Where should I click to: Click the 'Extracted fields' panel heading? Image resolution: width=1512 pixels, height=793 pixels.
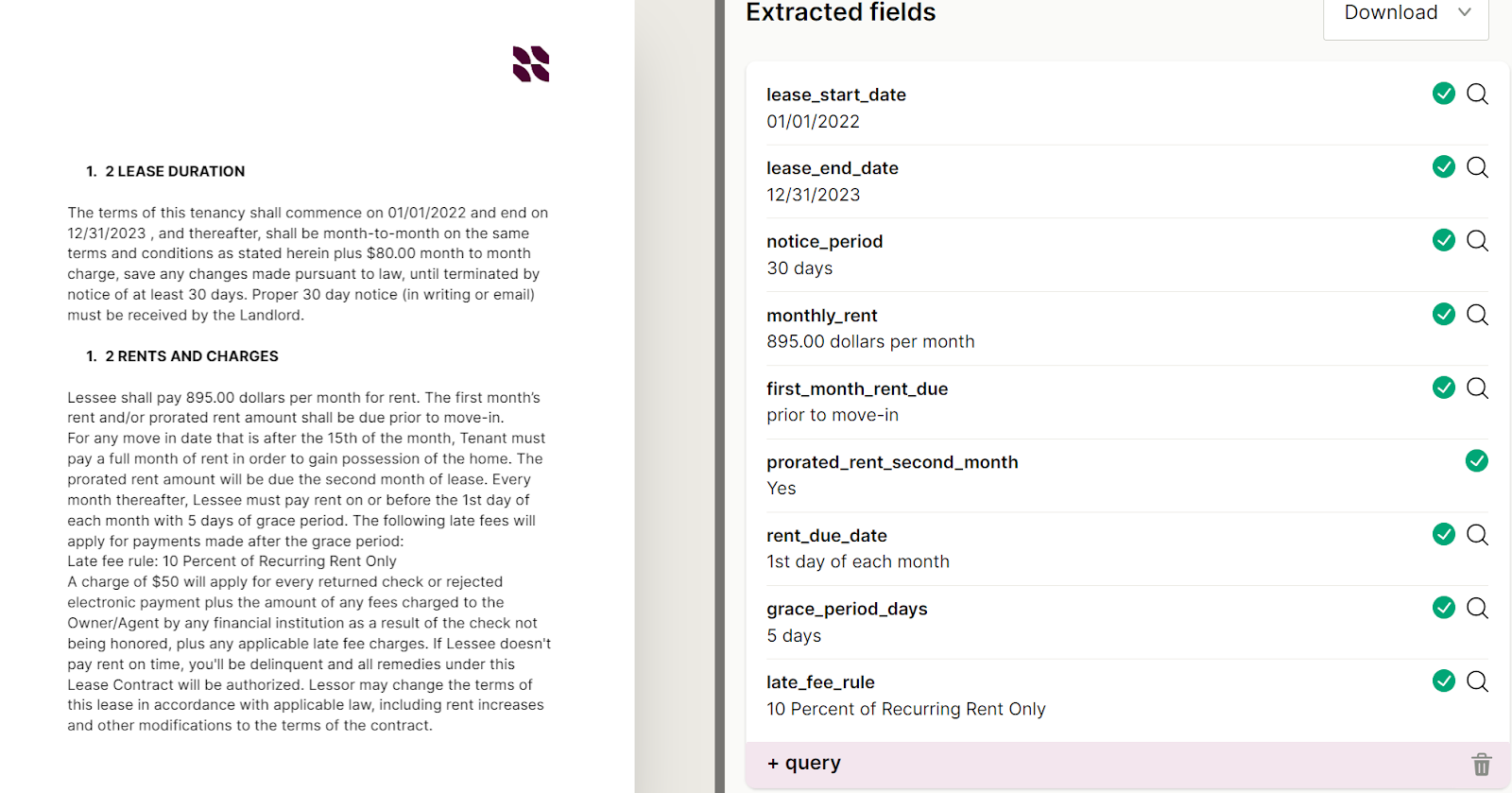841,12
